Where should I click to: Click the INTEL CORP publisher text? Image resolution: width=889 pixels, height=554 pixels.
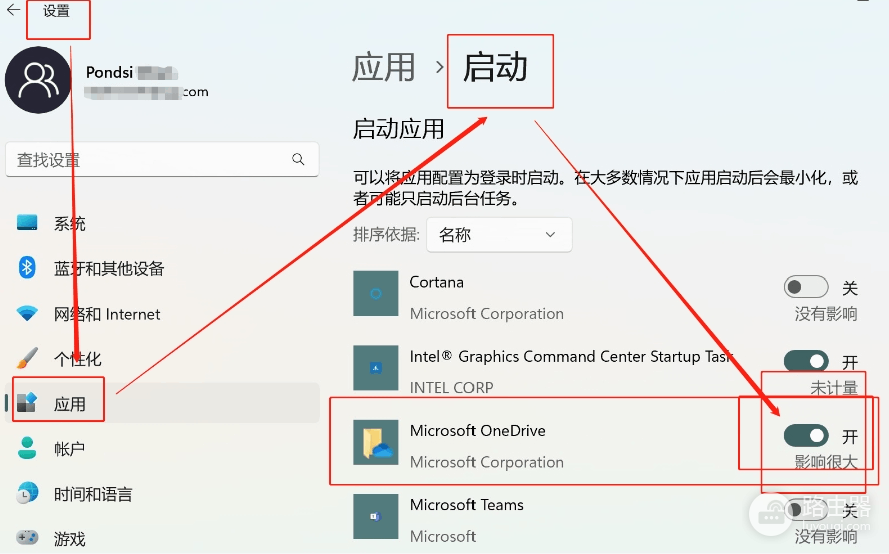[451, 387]
